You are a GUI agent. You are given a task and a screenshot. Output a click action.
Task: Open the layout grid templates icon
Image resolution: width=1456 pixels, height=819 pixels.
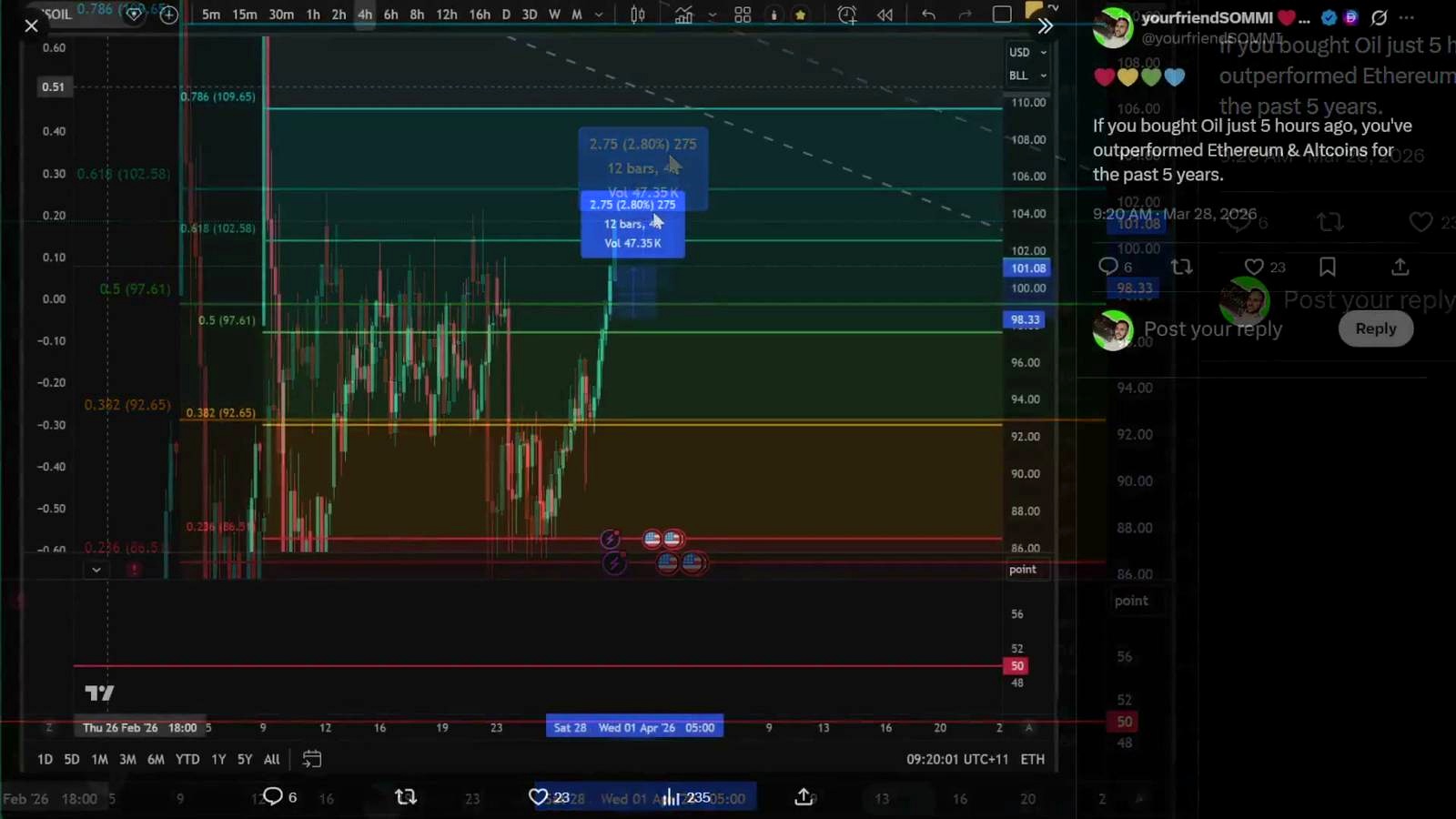click(x=743, y=15)
